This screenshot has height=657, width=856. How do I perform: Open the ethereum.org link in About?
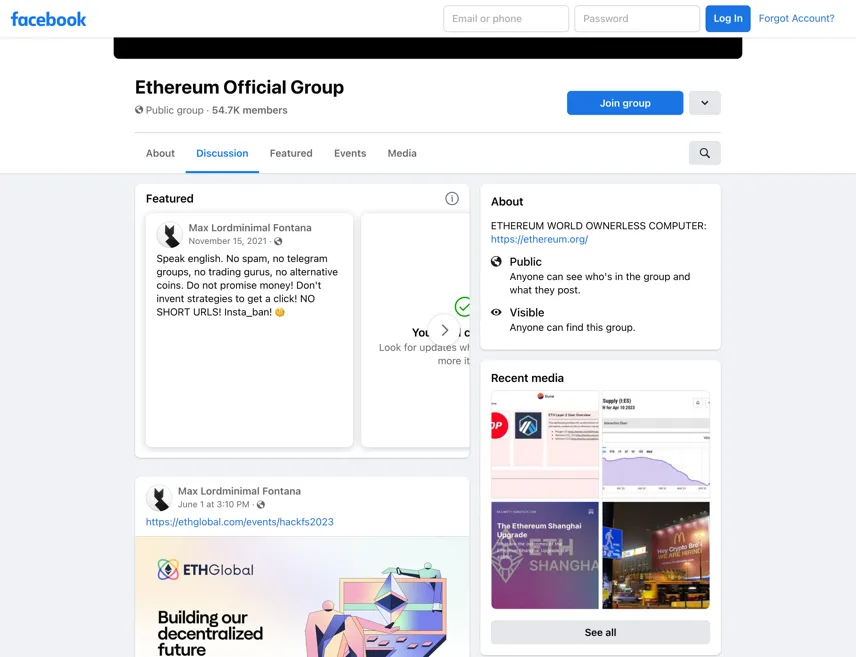point(539,239)
